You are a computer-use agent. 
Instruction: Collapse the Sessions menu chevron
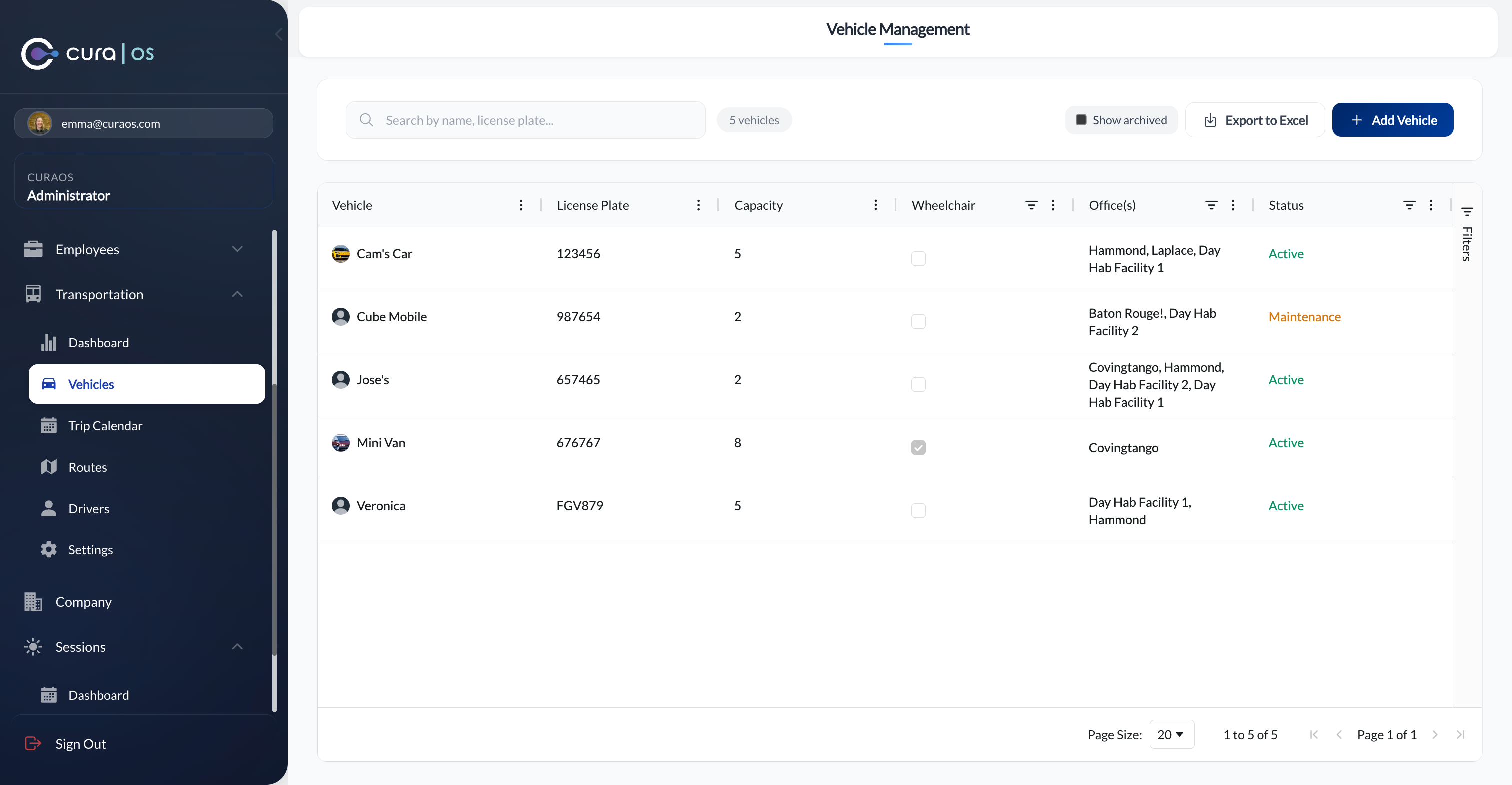(237, 646)
